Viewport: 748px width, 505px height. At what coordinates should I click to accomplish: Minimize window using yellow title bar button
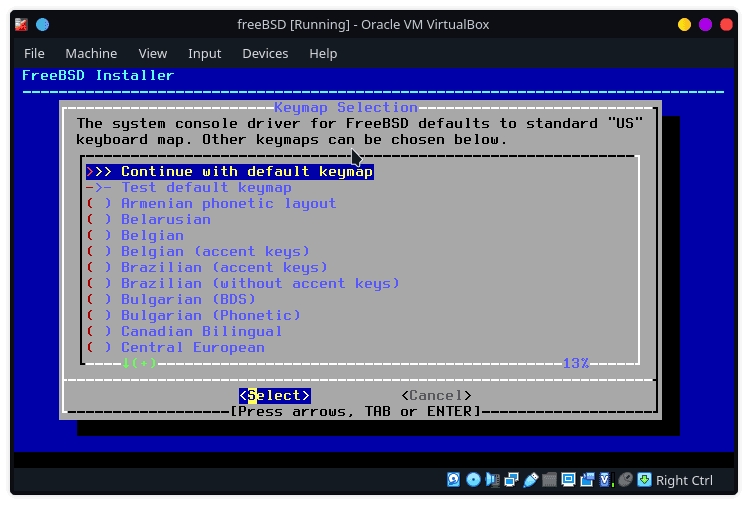(684, 24)
